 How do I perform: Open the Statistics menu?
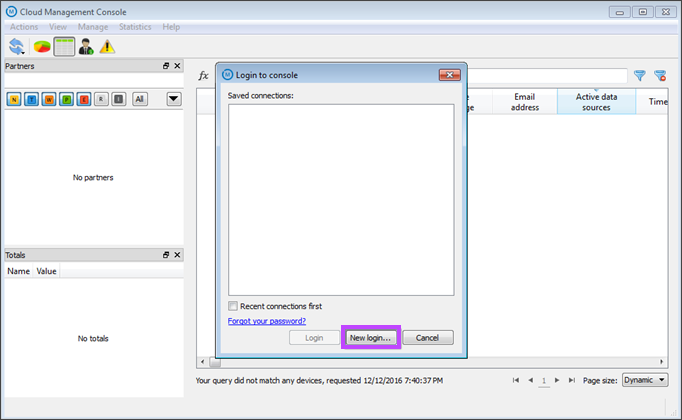(135, 27)
